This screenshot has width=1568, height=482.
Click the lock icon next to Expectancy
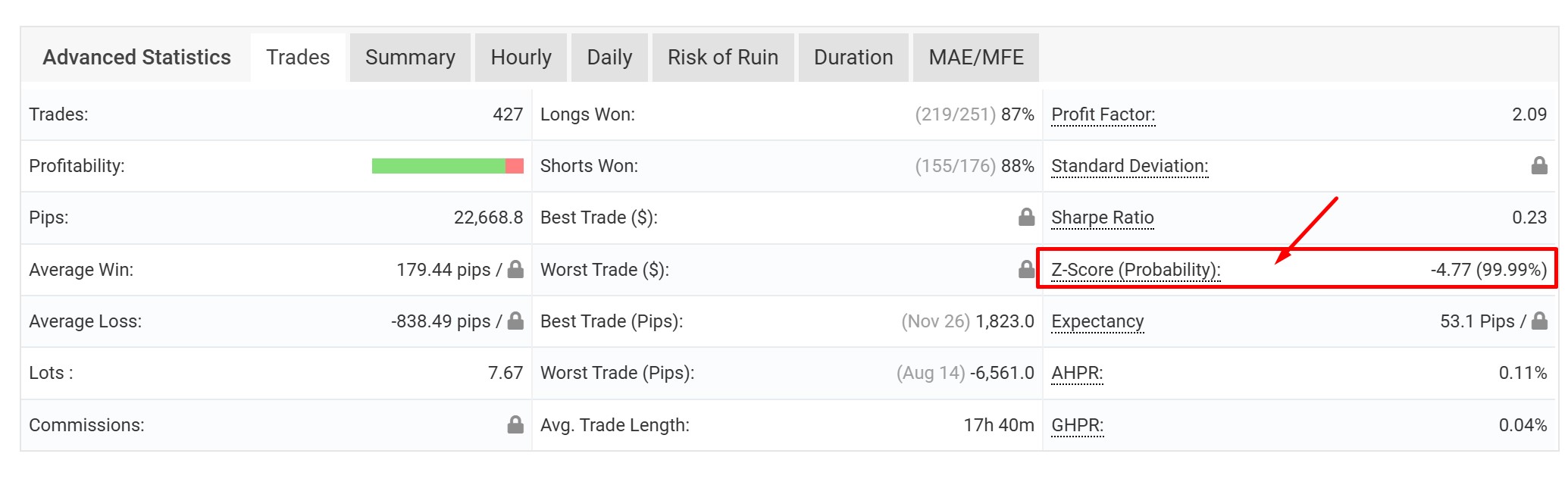[x=1538, y=321]
